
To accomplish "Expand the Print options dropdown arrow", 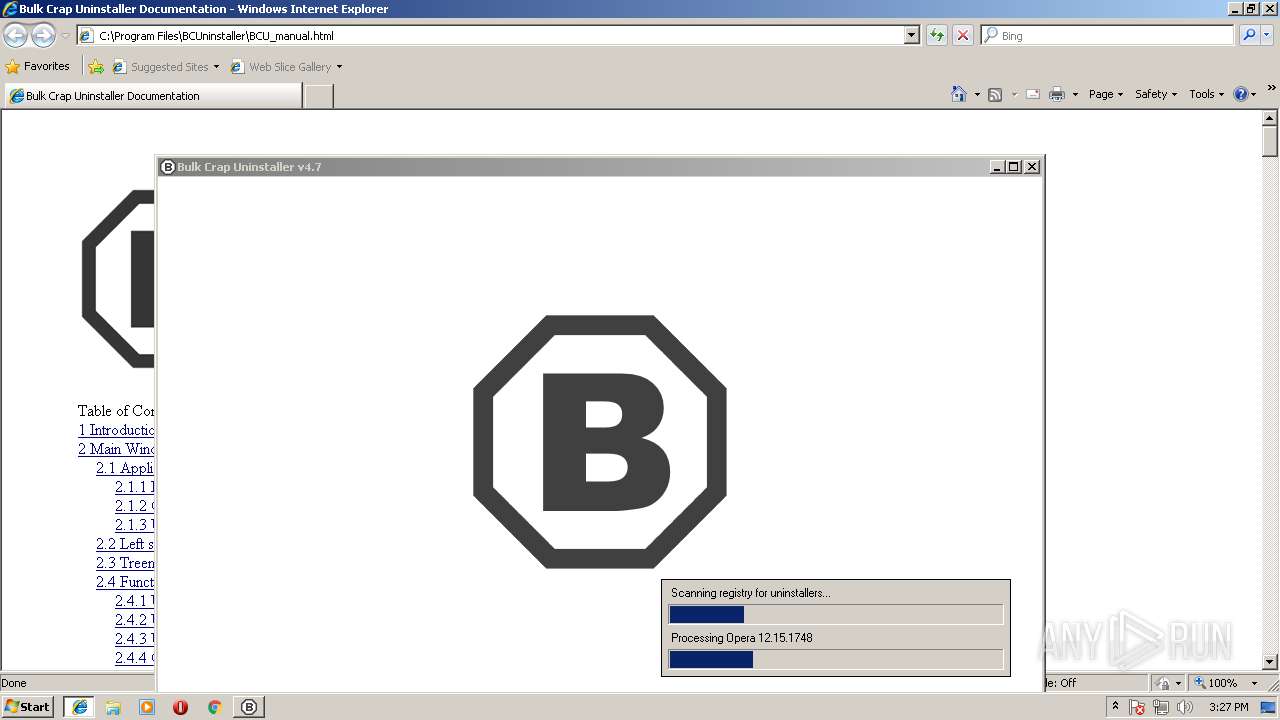I will pos(1075,94).
